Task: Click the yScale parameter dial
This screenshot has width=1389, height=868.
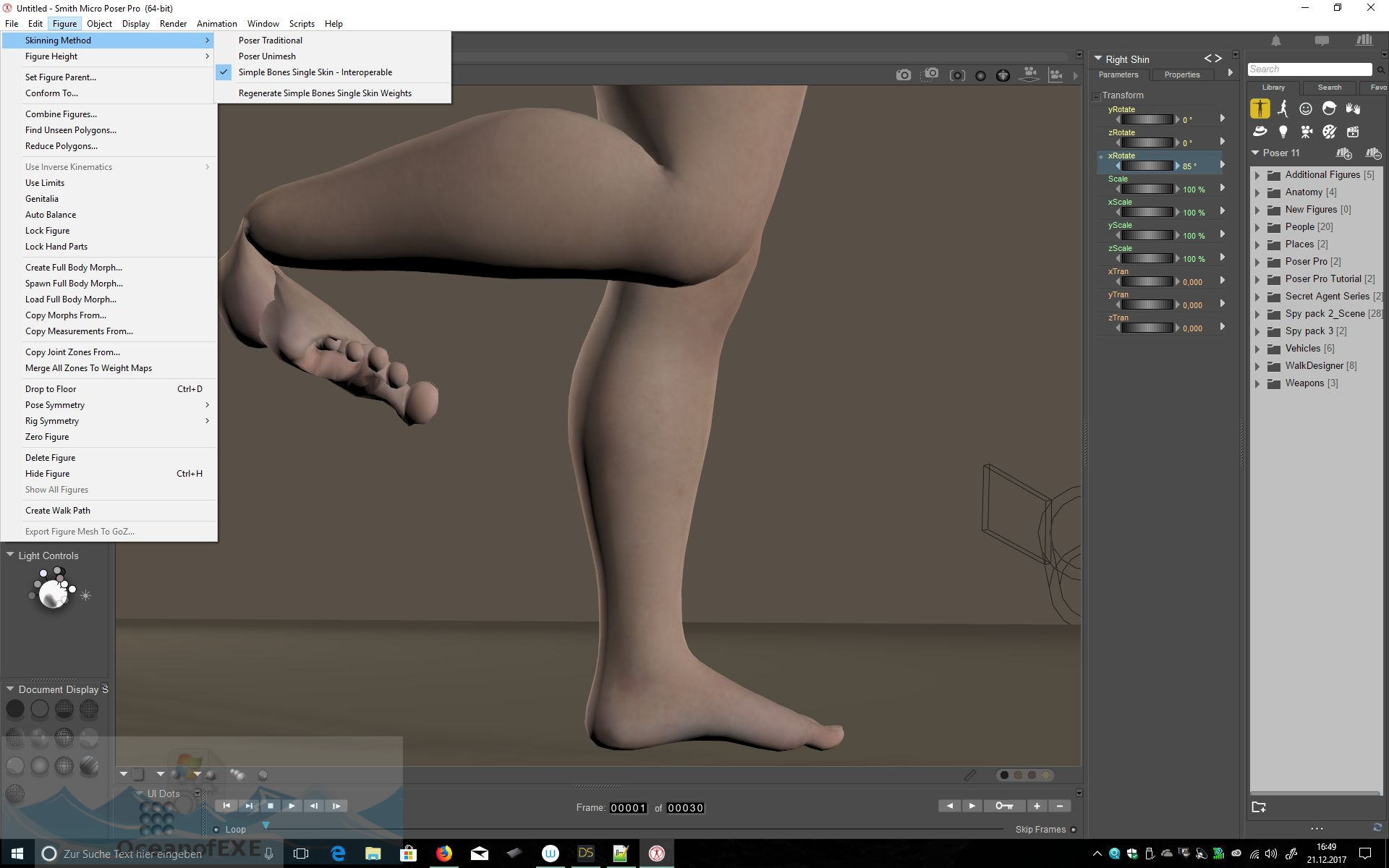Action: pos(1147,235)
